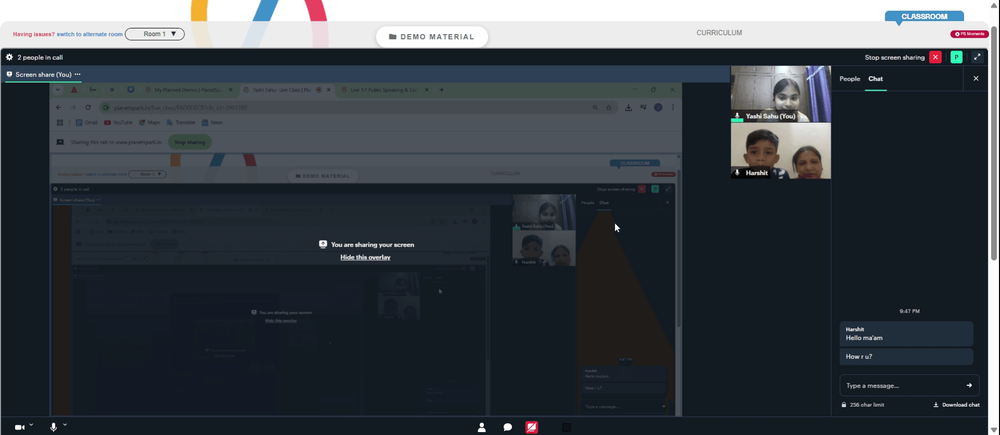Send chat message with arrow icon

(969, 385)
